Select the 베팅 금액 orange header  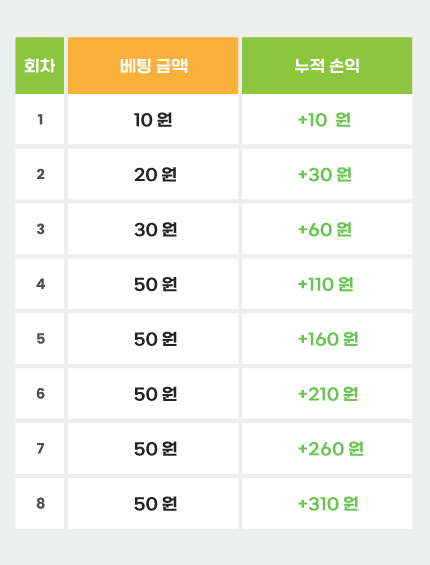pyautogui.click(x=153, y=65)
